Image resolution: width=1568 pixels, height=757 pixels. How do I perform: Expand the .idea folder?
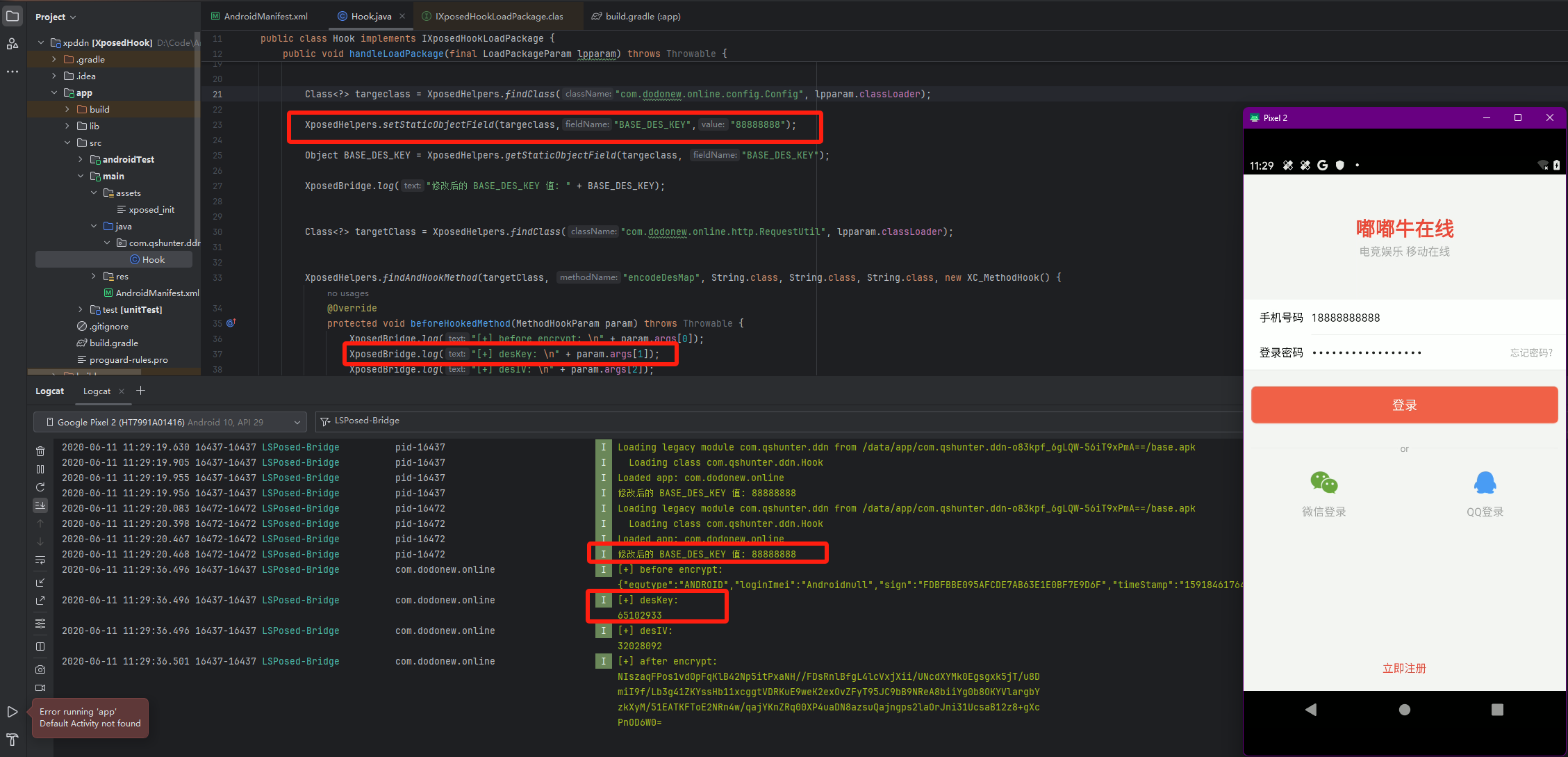tap(54, 76)
